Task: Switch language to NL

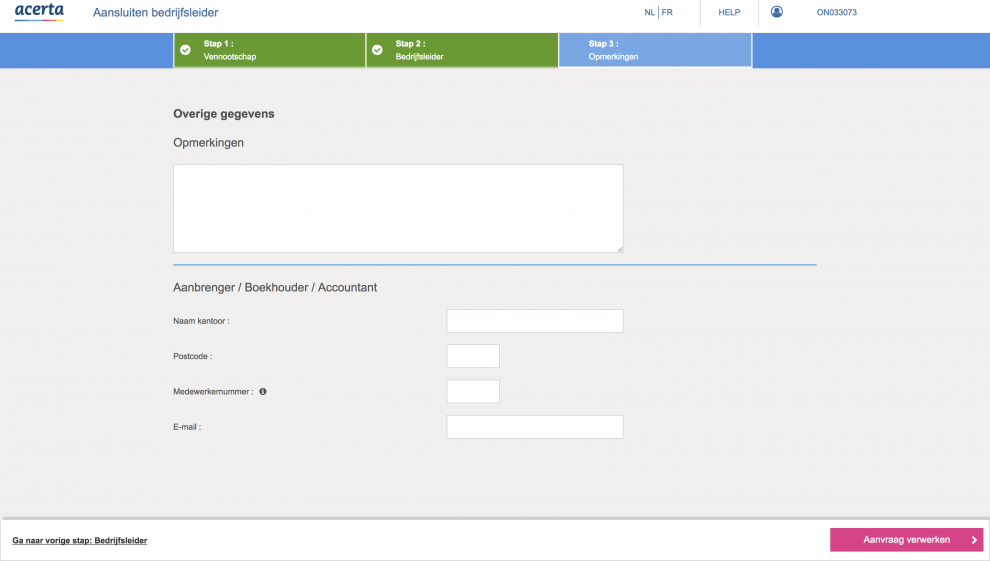Action: tap(650, 13)
